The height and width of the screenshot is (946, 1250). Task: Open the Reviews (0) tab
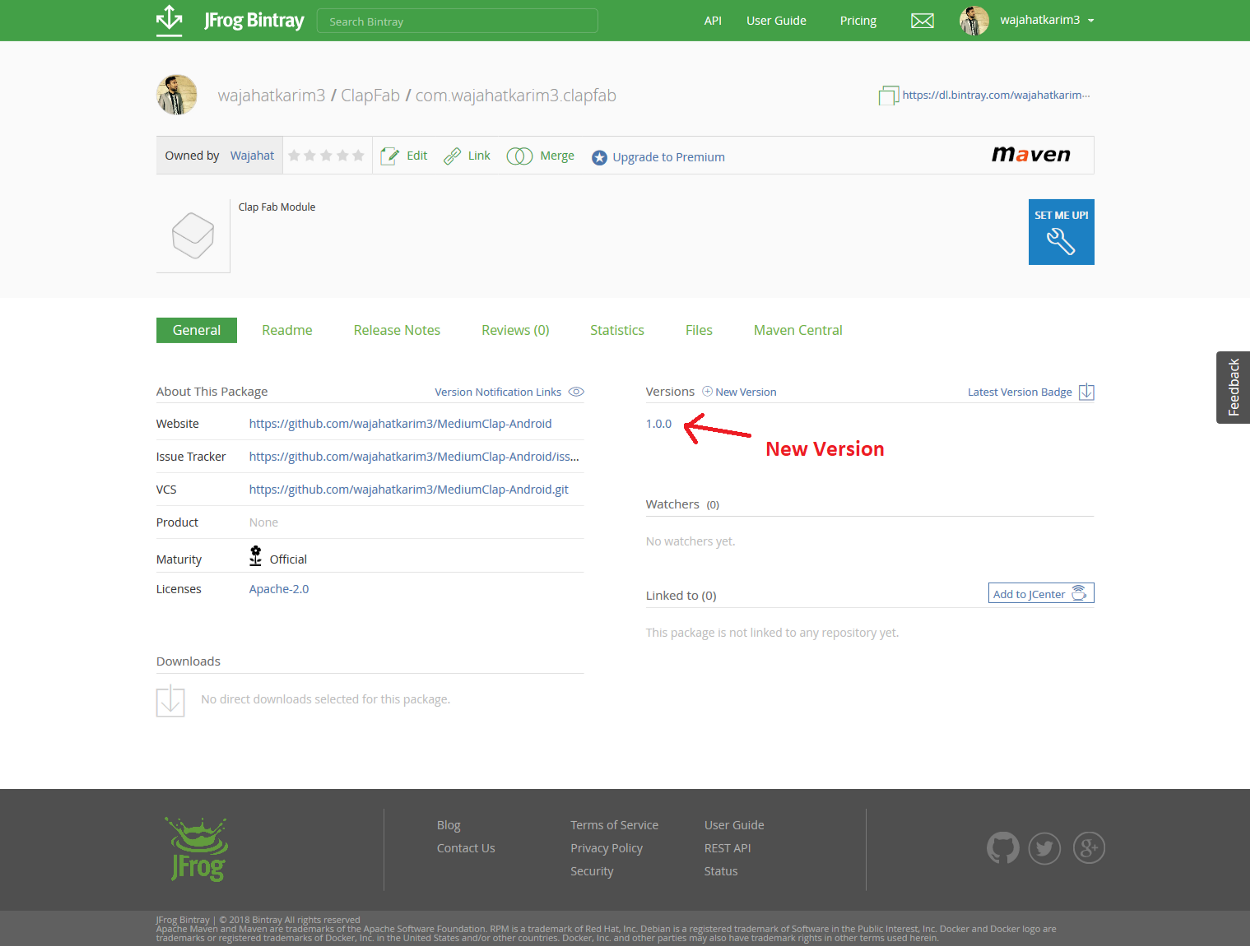pyautogui.click(x=515, y=330)
